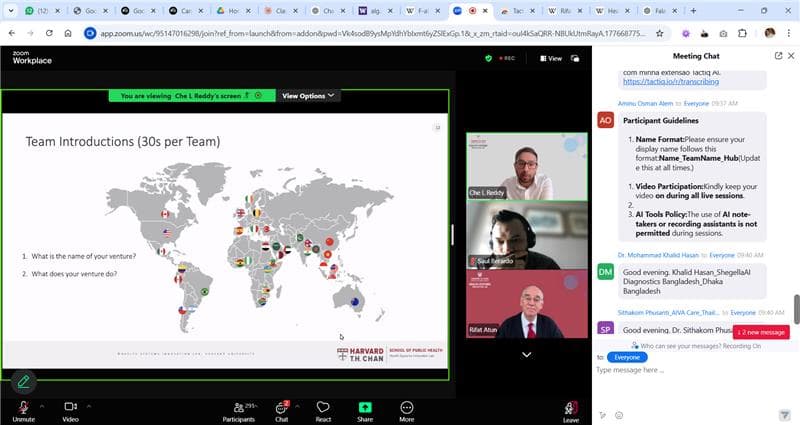Leave the meeting
This screenshot has height=425, width=800.
[x=571, y=412]
